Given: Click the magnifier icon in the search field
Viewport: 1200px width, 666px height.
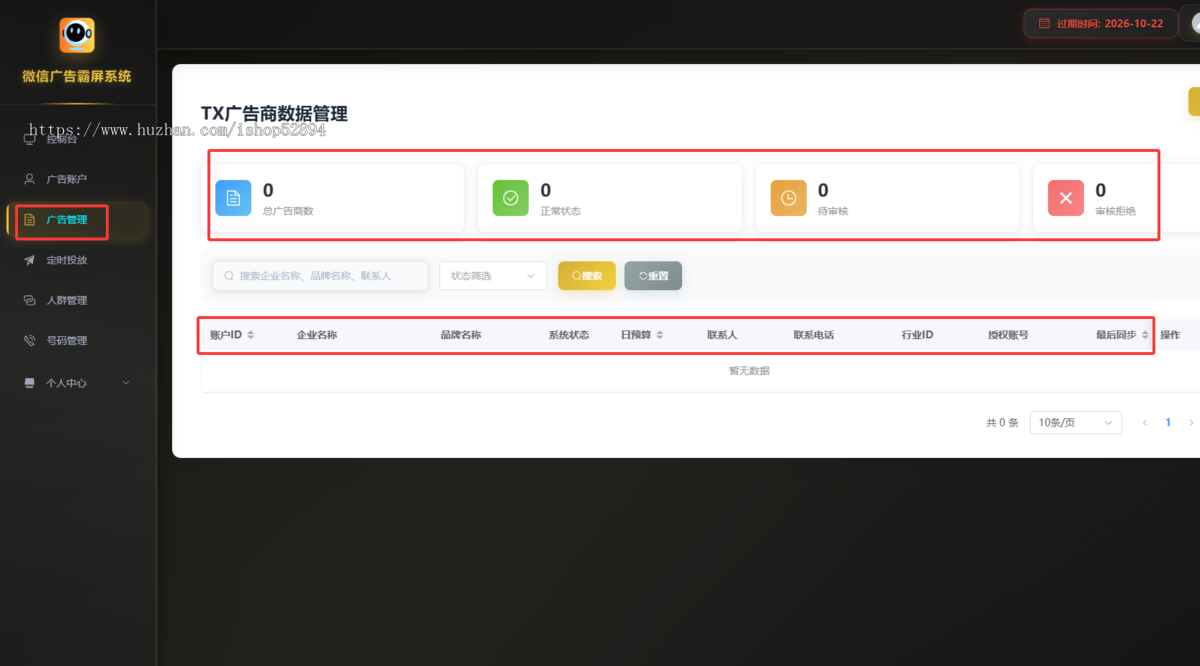Looking at the screenshot, I should point(229,276).
